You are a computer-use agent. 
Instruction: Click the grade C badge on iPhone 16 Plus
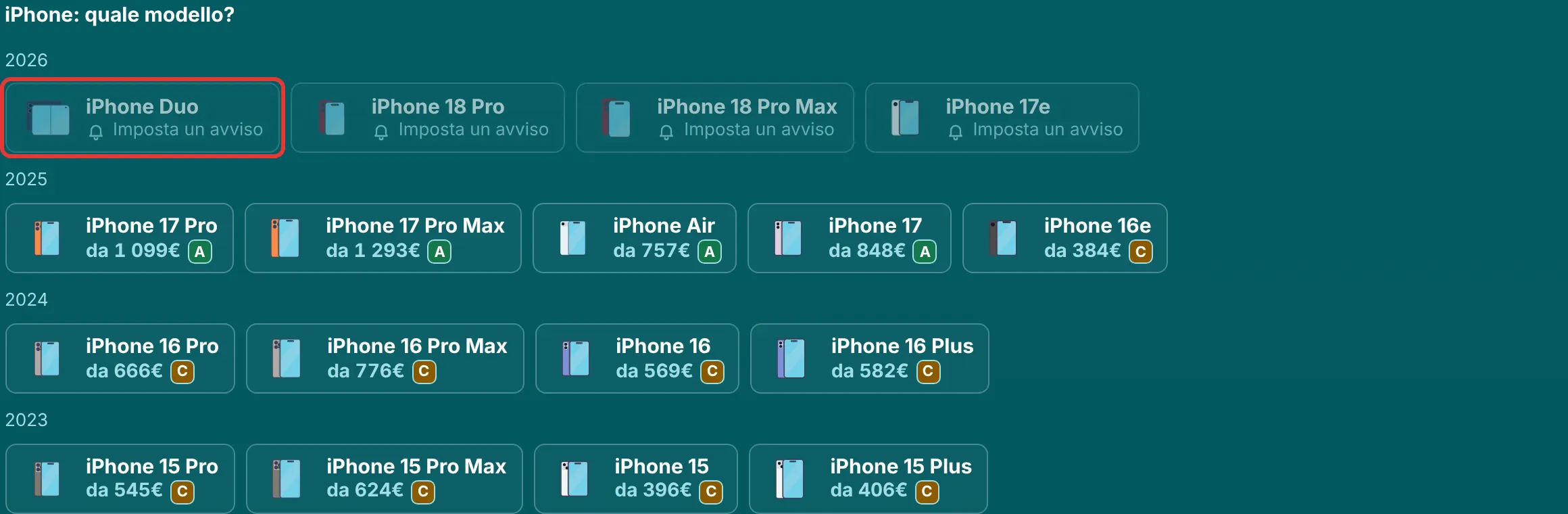point(928,372)
